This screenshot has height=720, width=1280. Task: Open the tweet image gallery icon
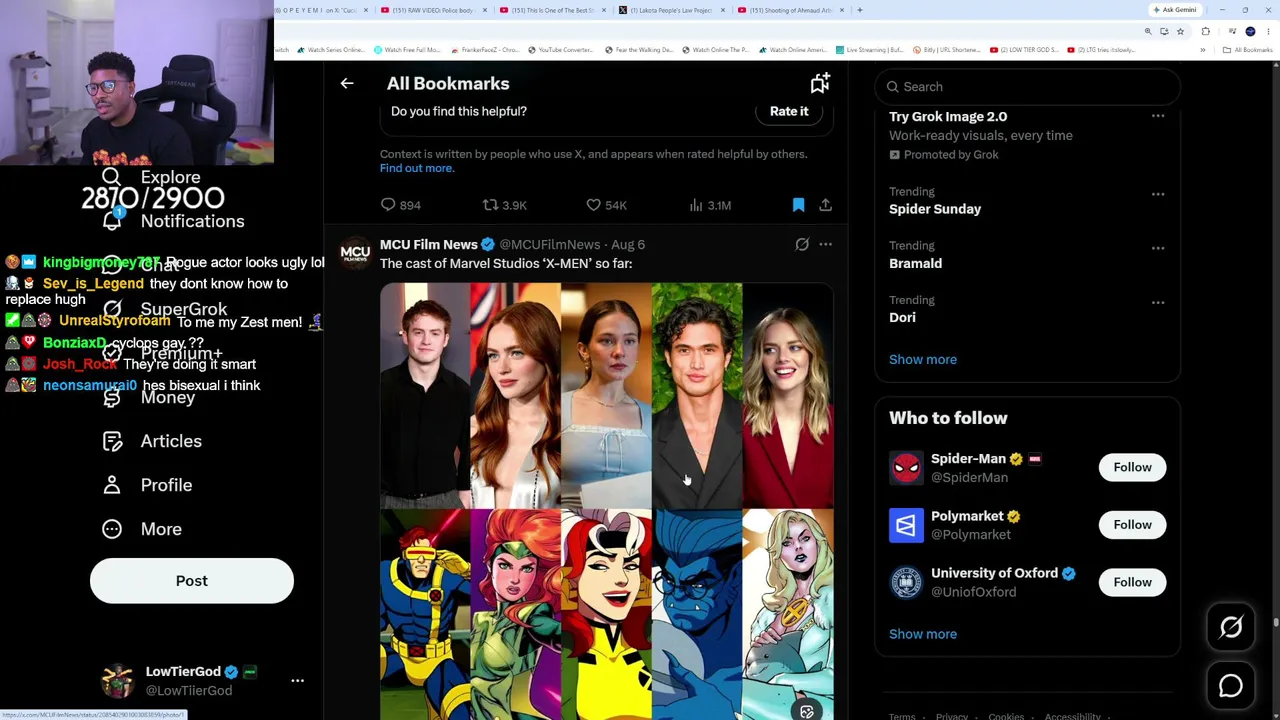(x=807, y=712)
